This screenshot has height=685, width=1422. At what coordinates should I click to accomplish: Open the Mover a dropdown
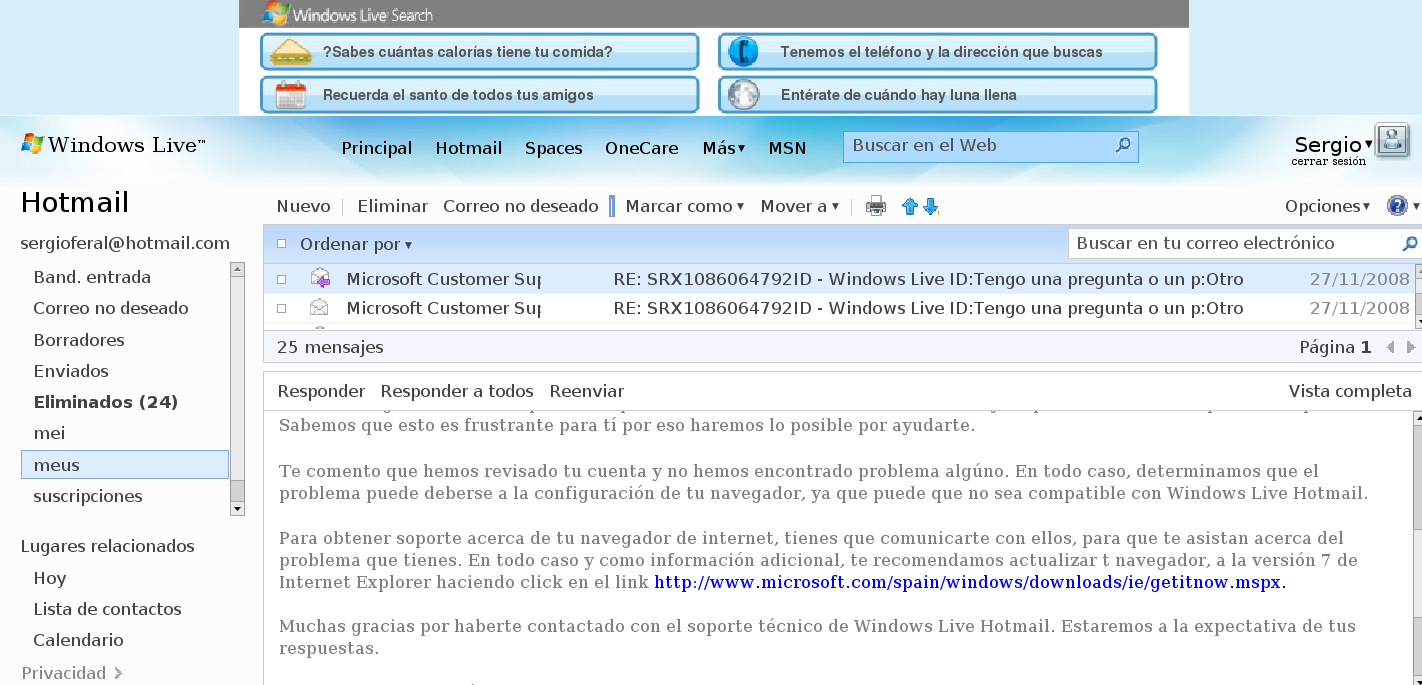pyautogui.click(x=799, y=206)
